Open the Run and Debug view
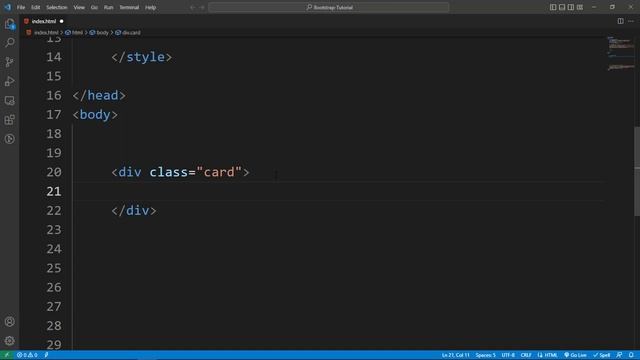 pos(10,81)
